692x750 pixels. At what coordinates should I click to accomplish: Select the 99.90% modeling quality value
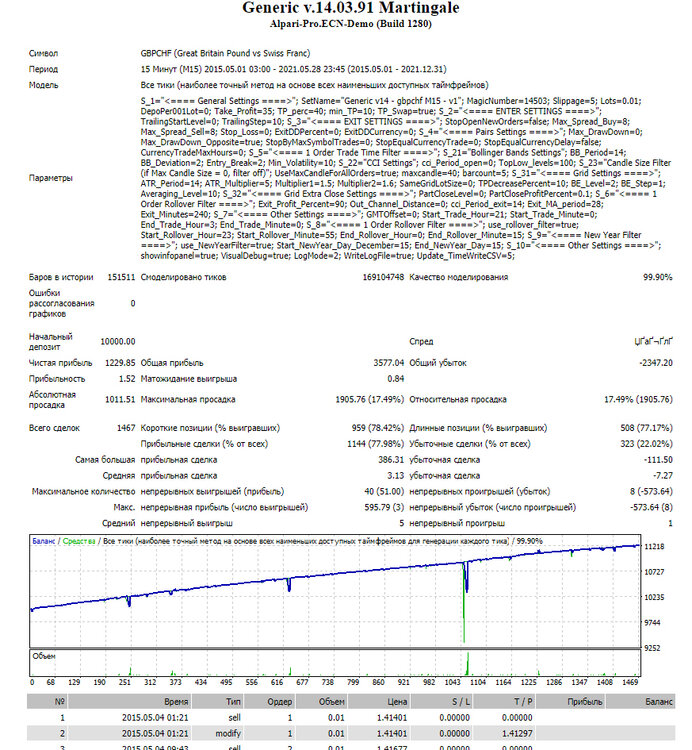pos(658,277)
